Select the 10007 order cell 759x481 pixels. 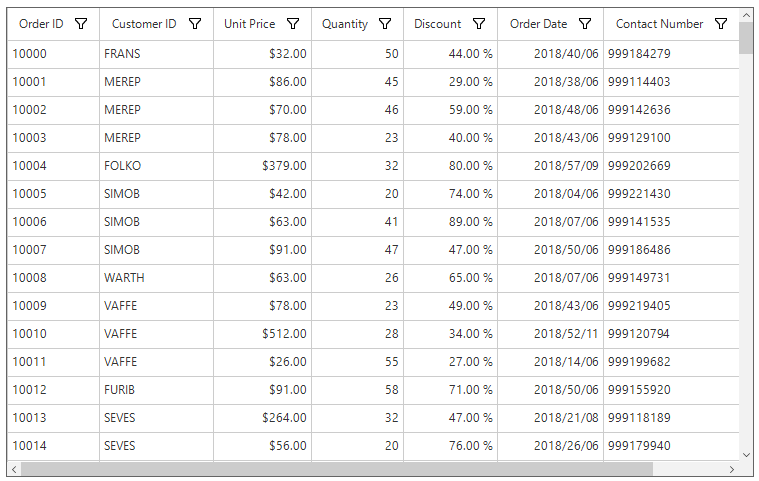coord(53,250)
